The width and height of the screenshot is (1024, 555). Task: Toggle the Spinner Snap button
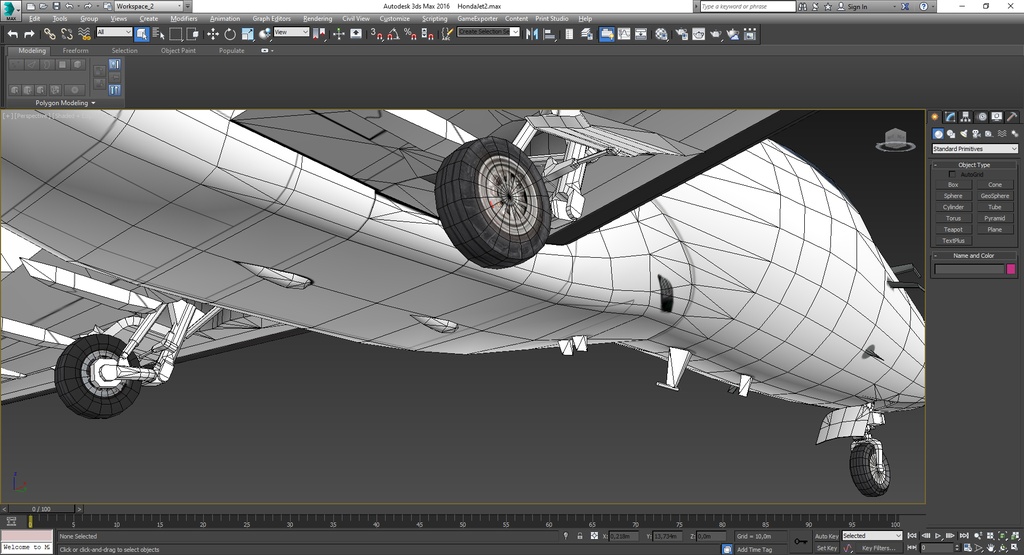(x=428, y=34)
